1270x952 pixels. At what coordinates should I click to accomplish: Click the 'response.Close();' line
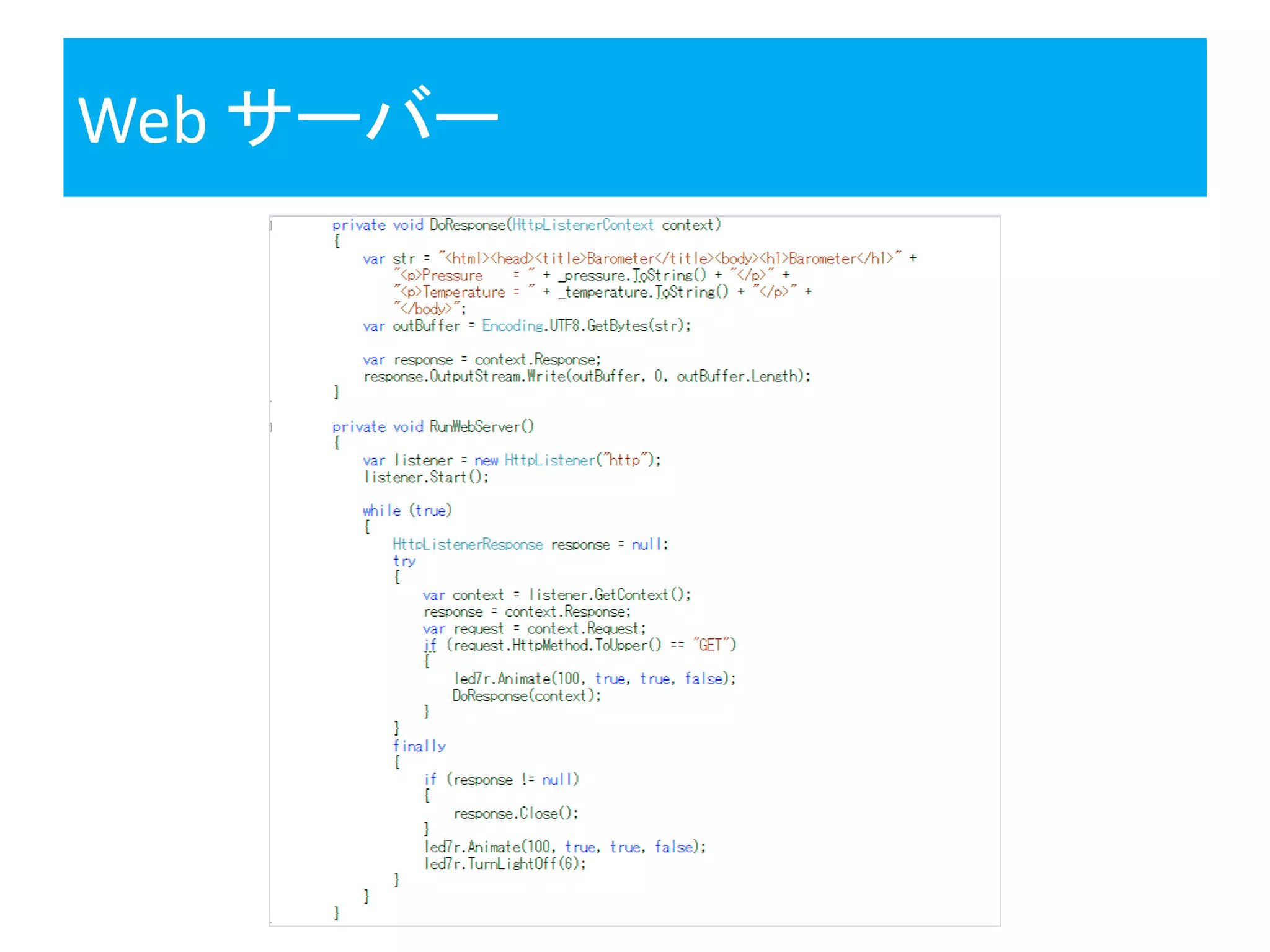[516, 813]
